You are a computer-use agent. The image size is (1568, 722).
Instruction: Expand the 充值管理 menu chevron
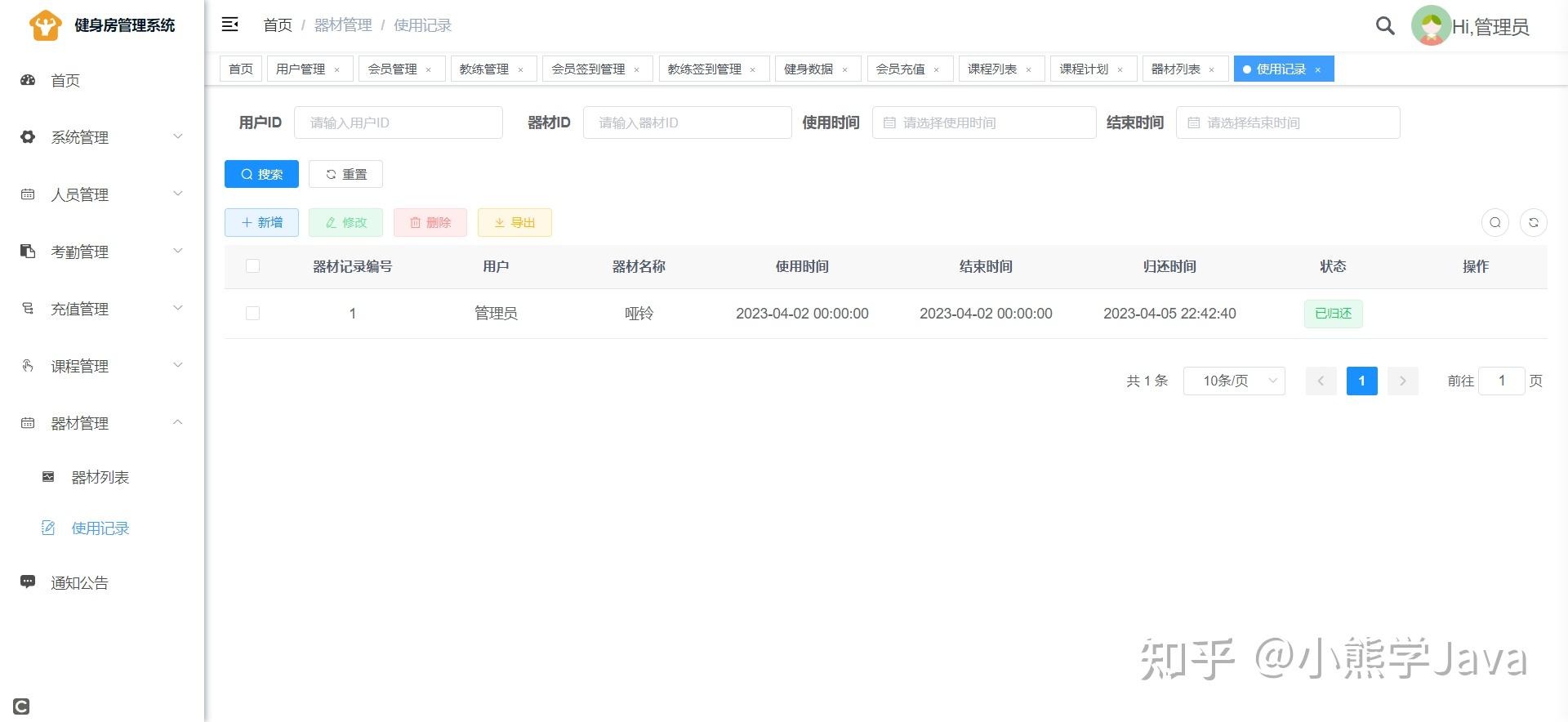click(x=178, y=308)
